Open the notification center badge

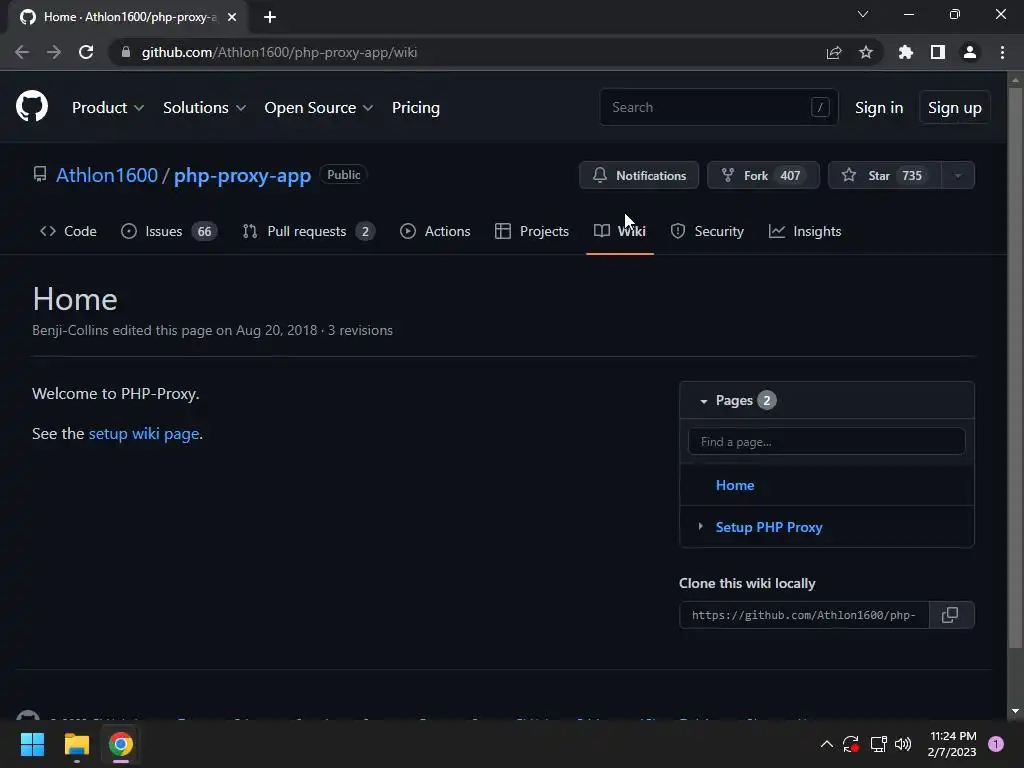coord(996,744)
